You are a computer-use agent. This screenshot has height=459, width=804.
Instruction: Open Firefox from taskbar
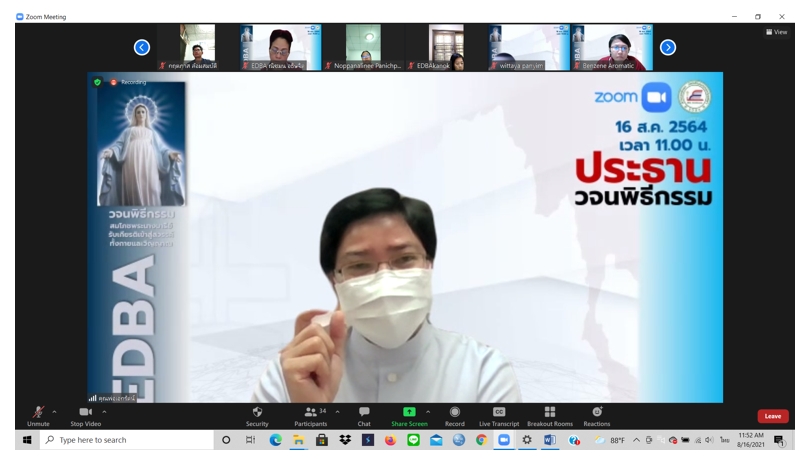[390, 440]
